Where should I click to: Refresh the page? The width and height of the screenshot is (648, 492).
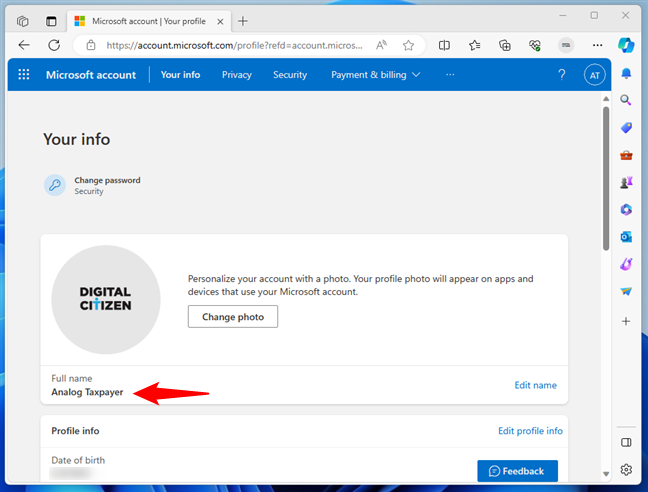pyautogui.click(x=54, y=45)
